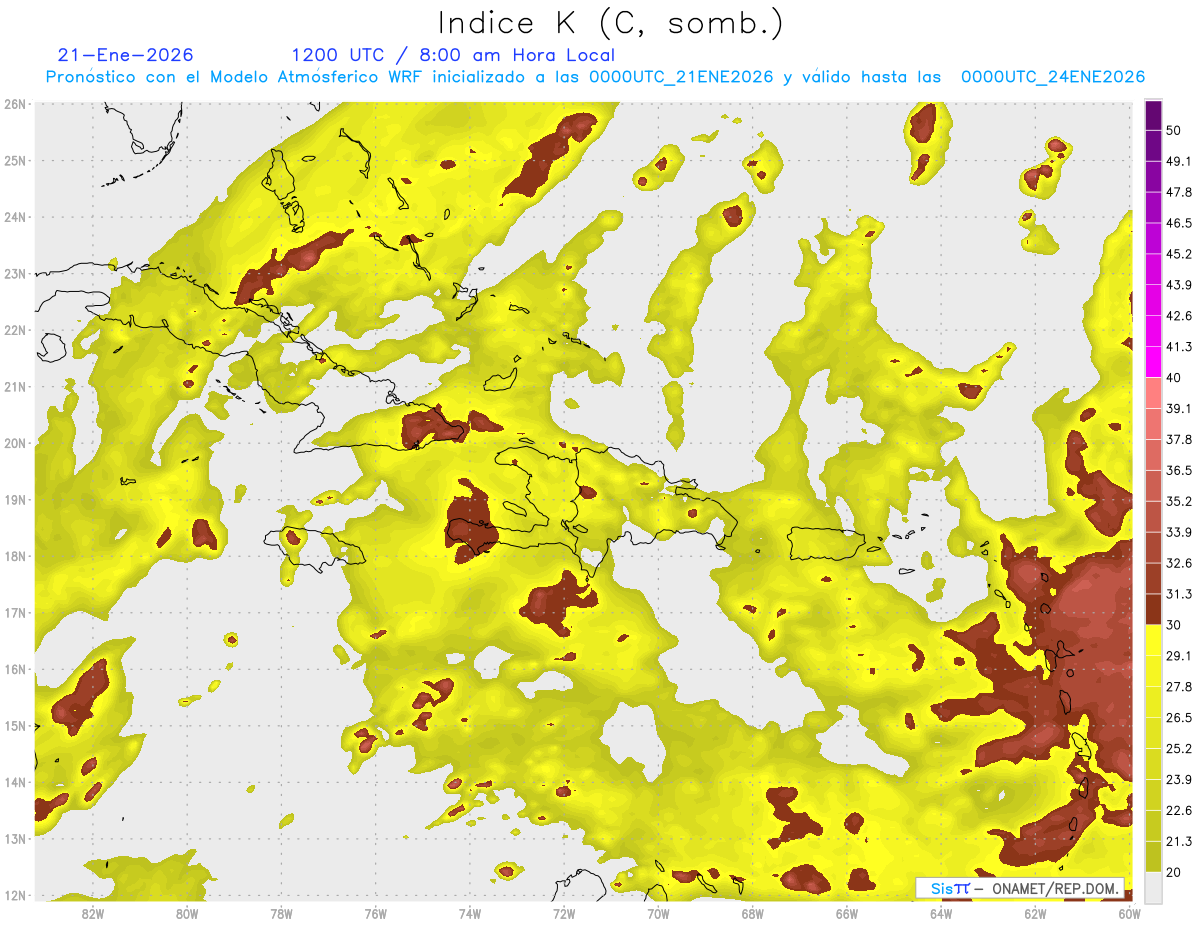Screen dimensions: 1200x927
Task: Click the 'SisTT - ONAMET/REP.DOM.' label
Action: coord(1019,887)
